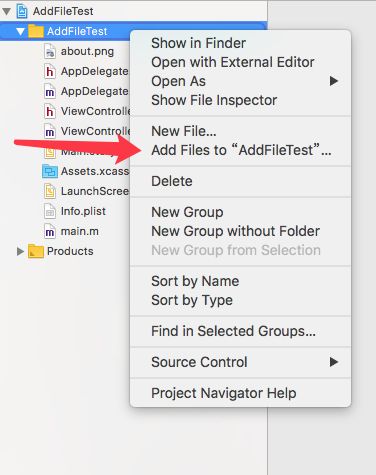This screenshot has height=475, width=376.
Task: Open the main.m source file
Action: (79, 231)
